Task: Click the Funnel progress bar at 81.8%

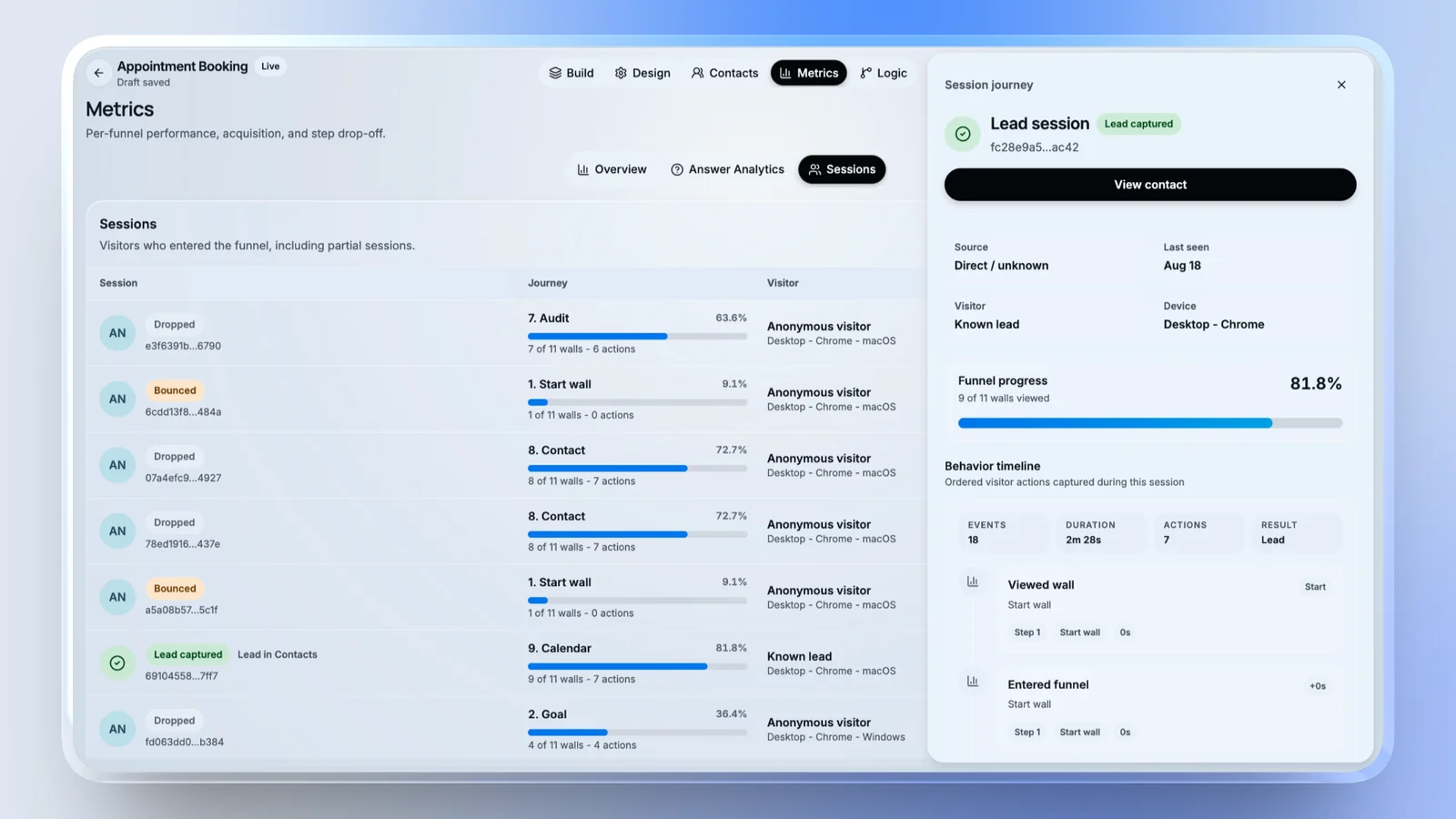Action: tap(1150, 423)
